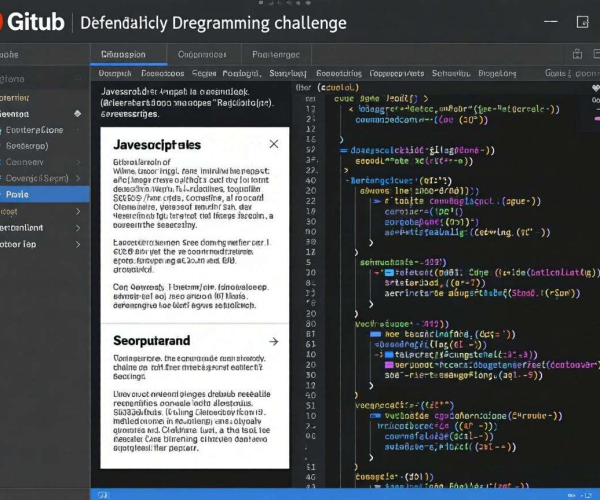
Task: Click the heart icon above the code editor
Action: point(596,88)
